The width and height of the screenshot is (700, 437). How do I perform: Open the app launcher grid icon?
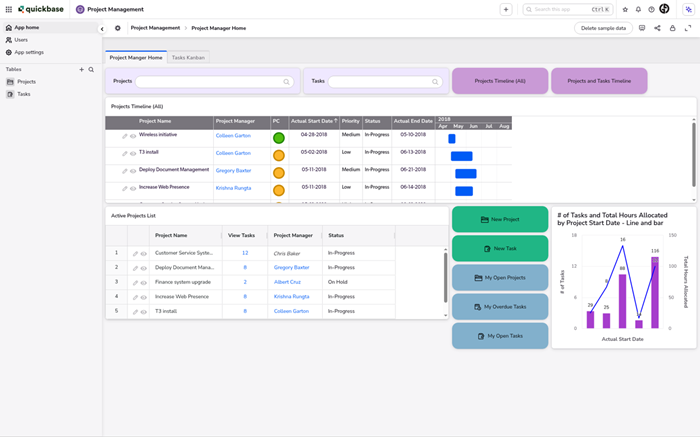tap(8, 9)
